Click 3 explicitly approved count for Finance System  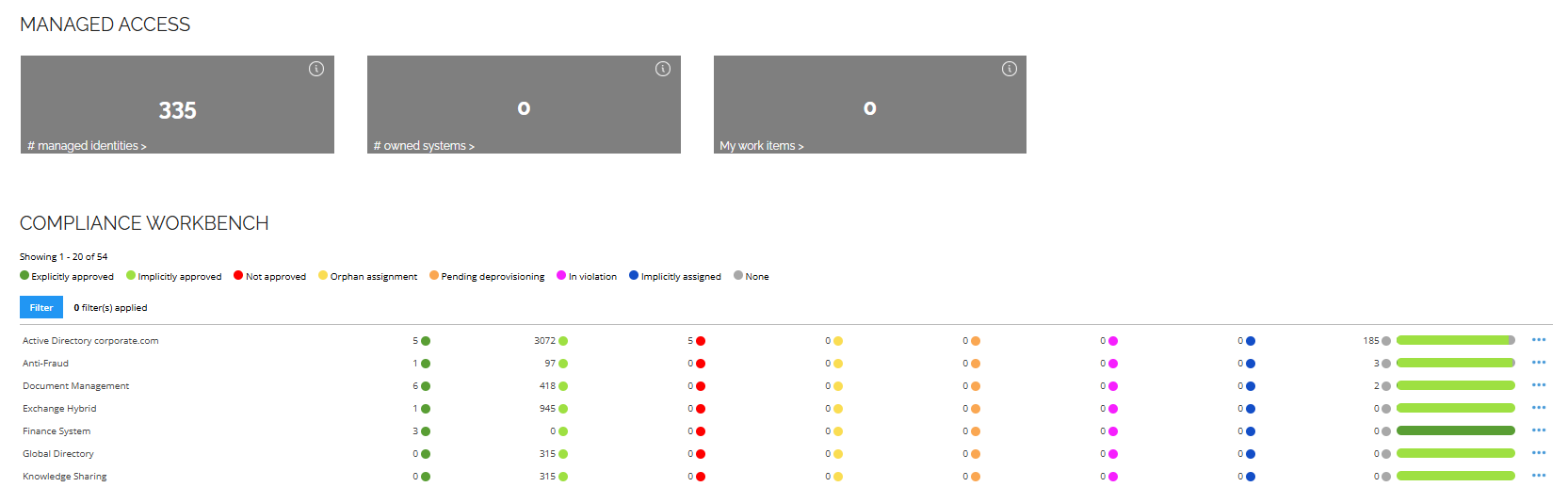pyautogui.click(x=421, y=431)
